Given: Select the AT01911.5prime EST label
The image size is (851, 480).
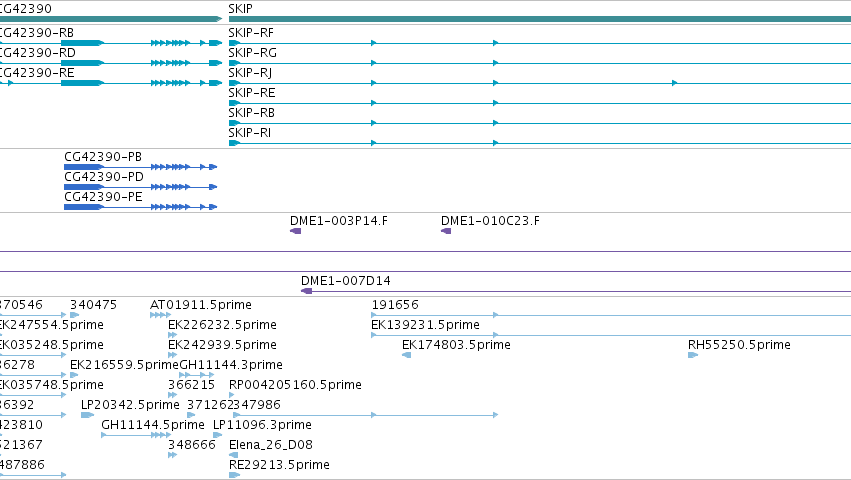Looking at the screenshot, I should point(201,305).
